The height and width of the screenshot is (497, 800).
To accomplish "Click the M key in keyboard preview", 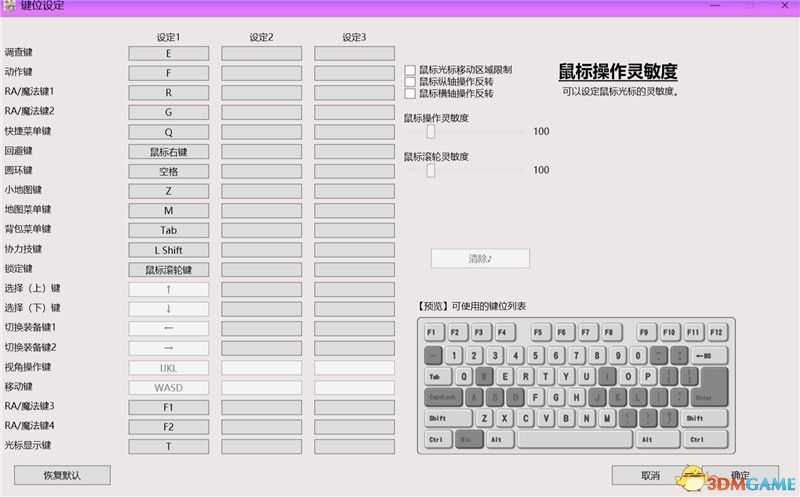I will (607, 418).
